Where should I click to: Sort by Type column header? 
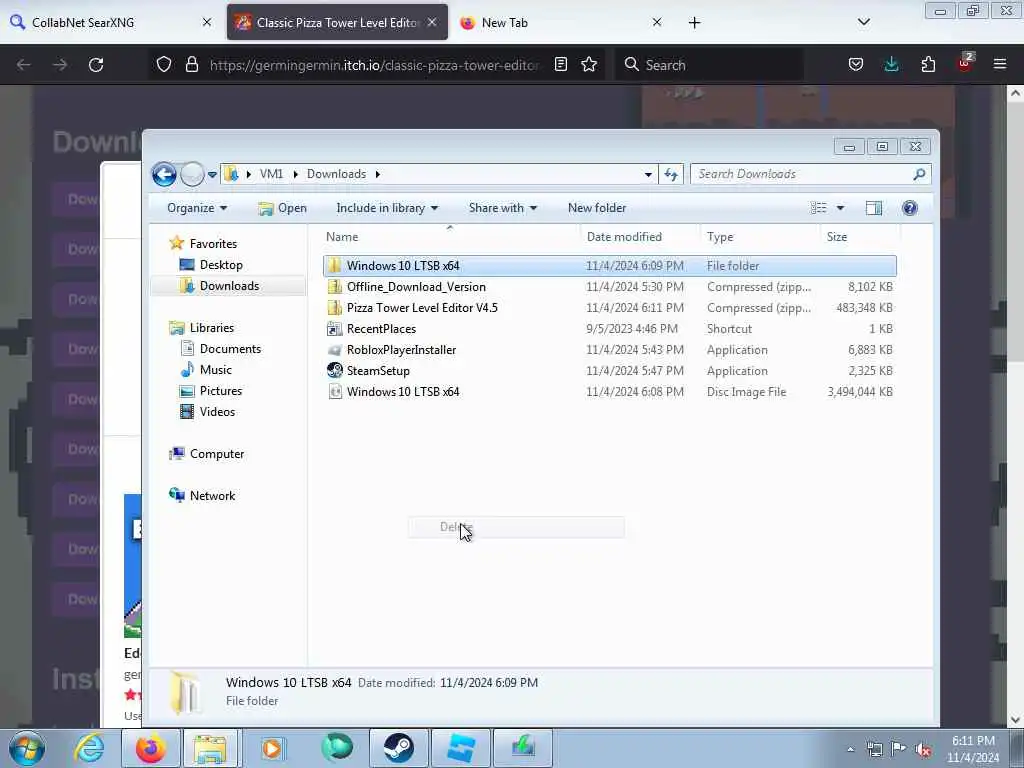(760, 236)
